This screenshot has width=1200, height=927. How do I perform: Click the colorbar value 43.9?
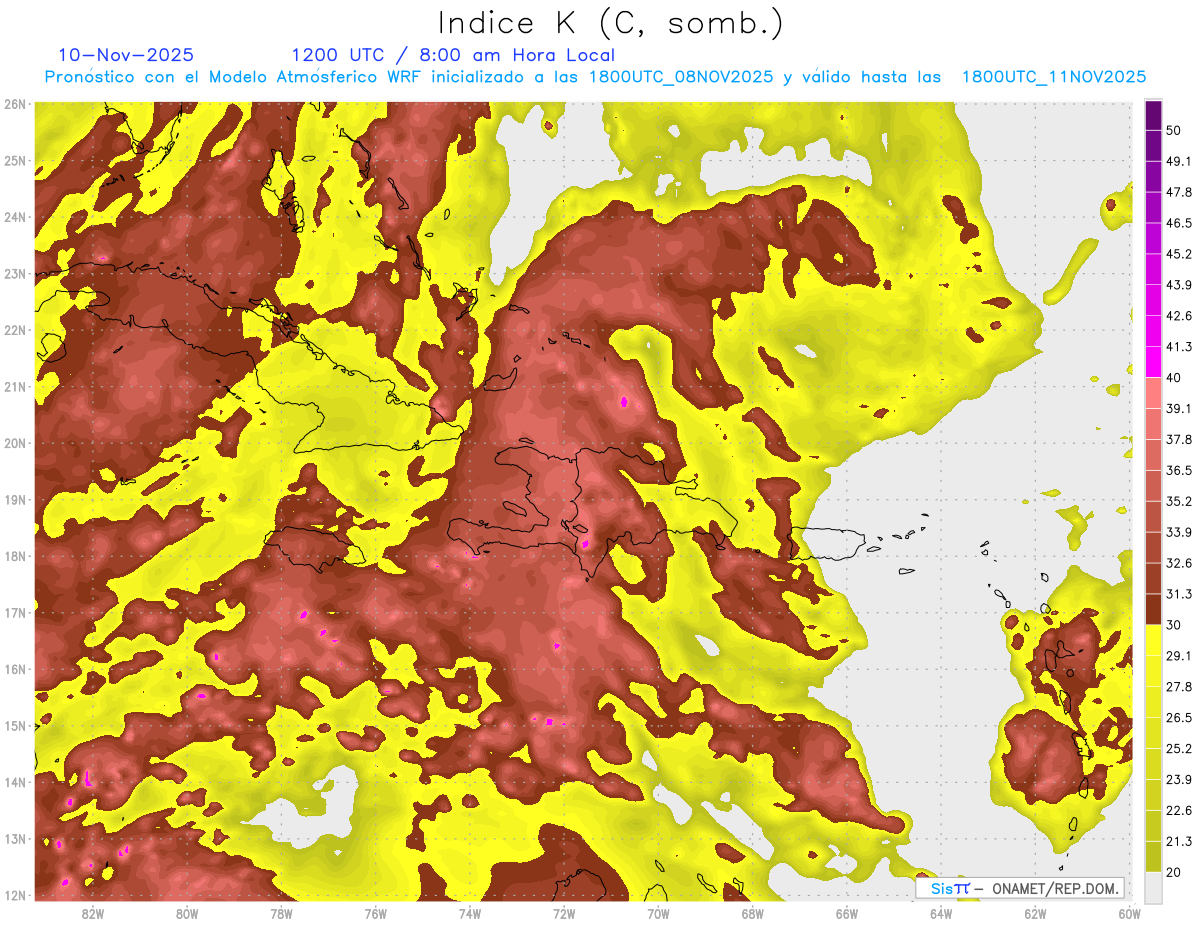(x=1179, y=285)
